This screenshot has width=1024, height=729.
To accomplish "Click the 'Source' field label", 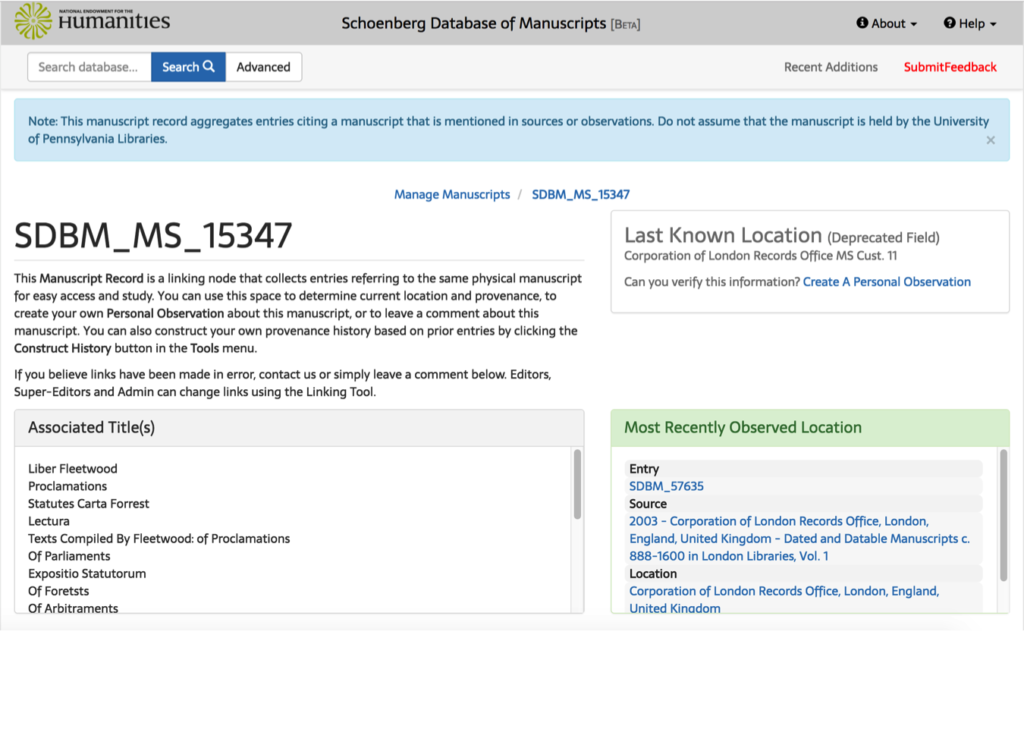I will [648, 504].
